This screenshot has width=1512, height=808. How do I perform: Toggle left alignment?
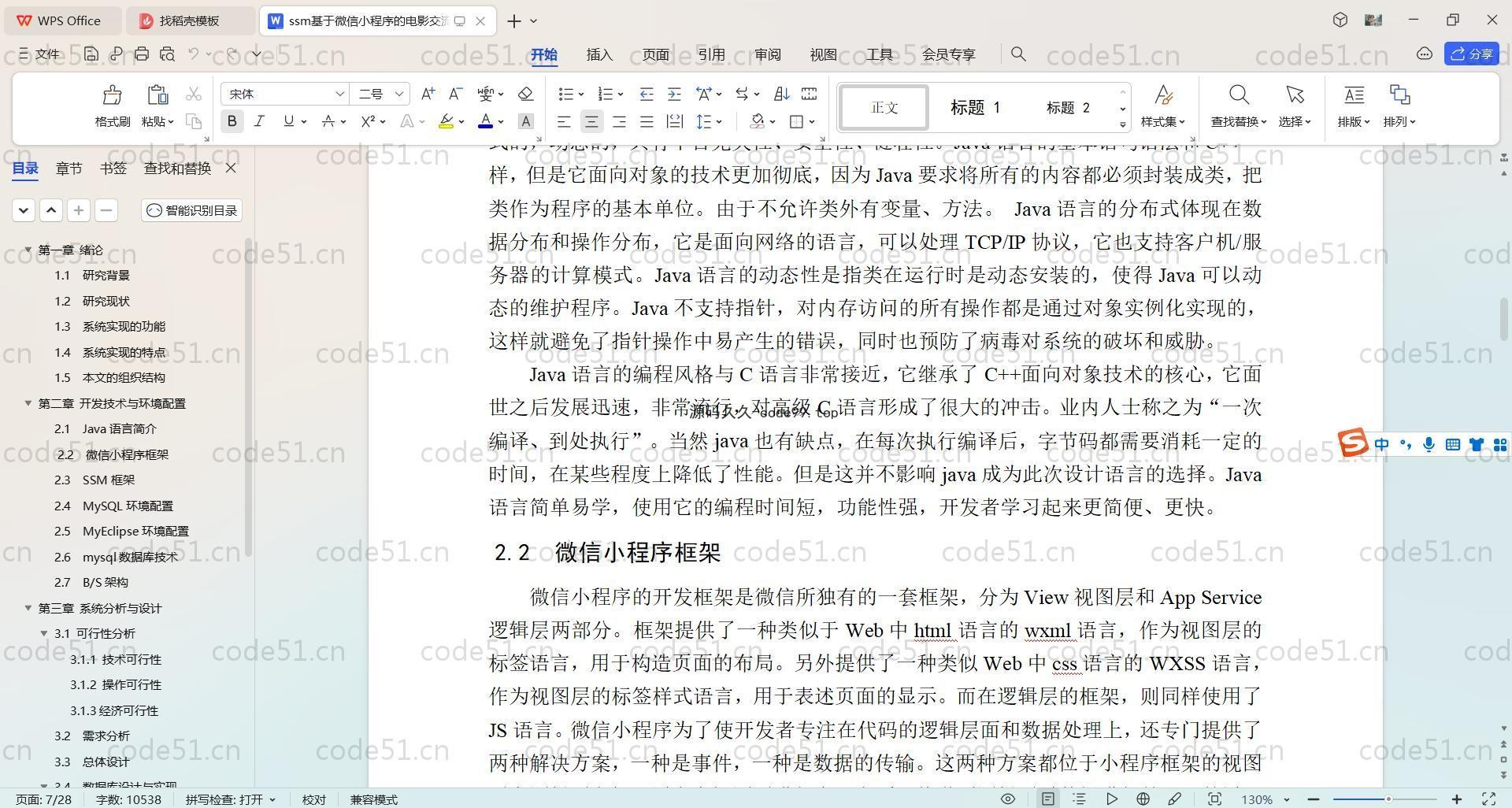tap(564, 121)
